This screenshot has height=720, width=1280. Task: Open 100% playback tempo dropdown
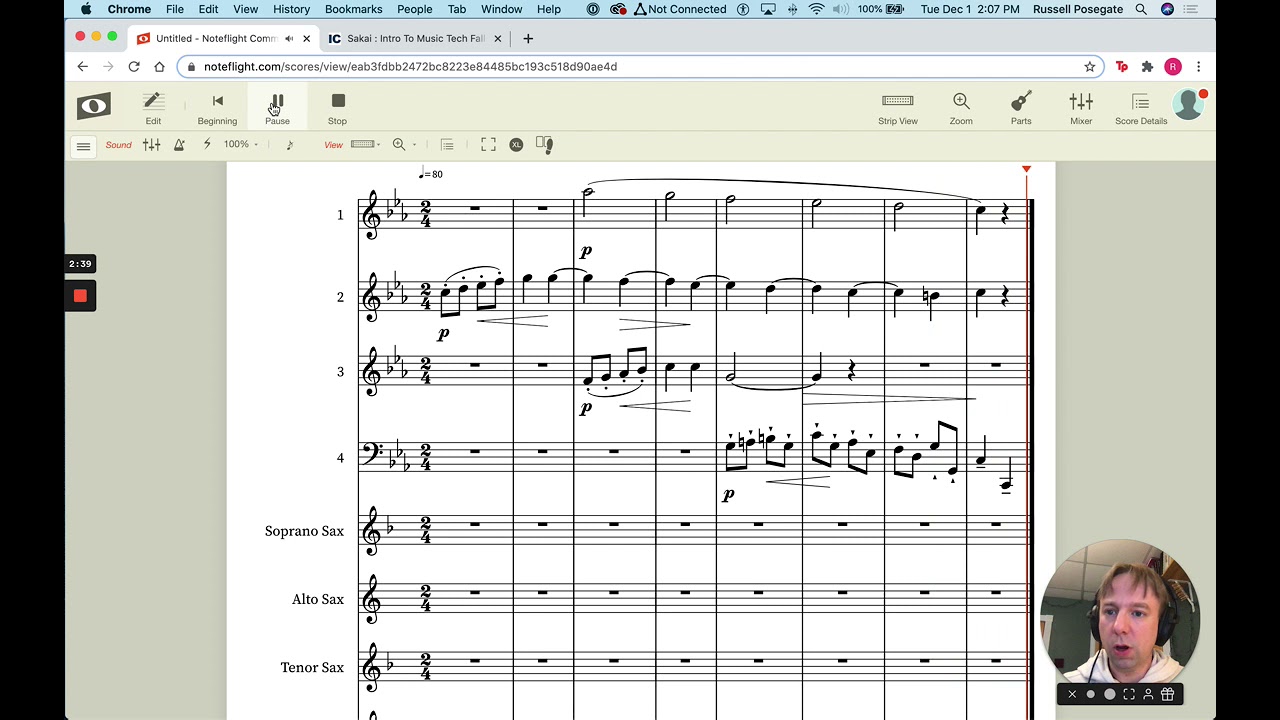pos(241,145)
